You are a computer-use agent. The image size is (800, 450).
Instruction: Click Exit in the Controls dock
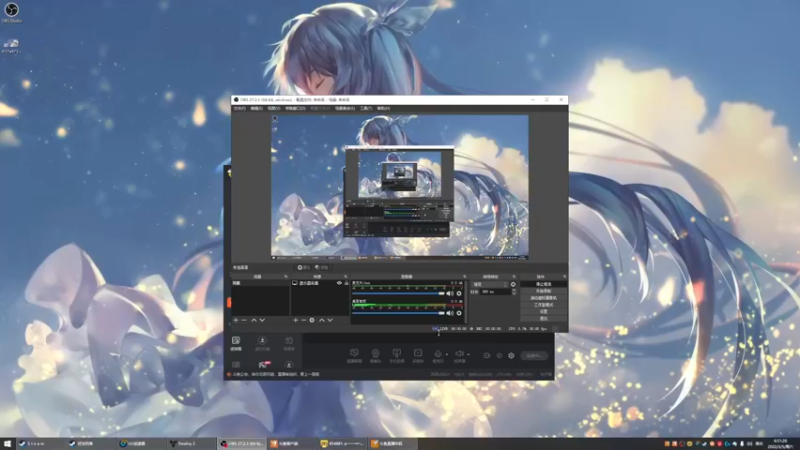point(543,318)
